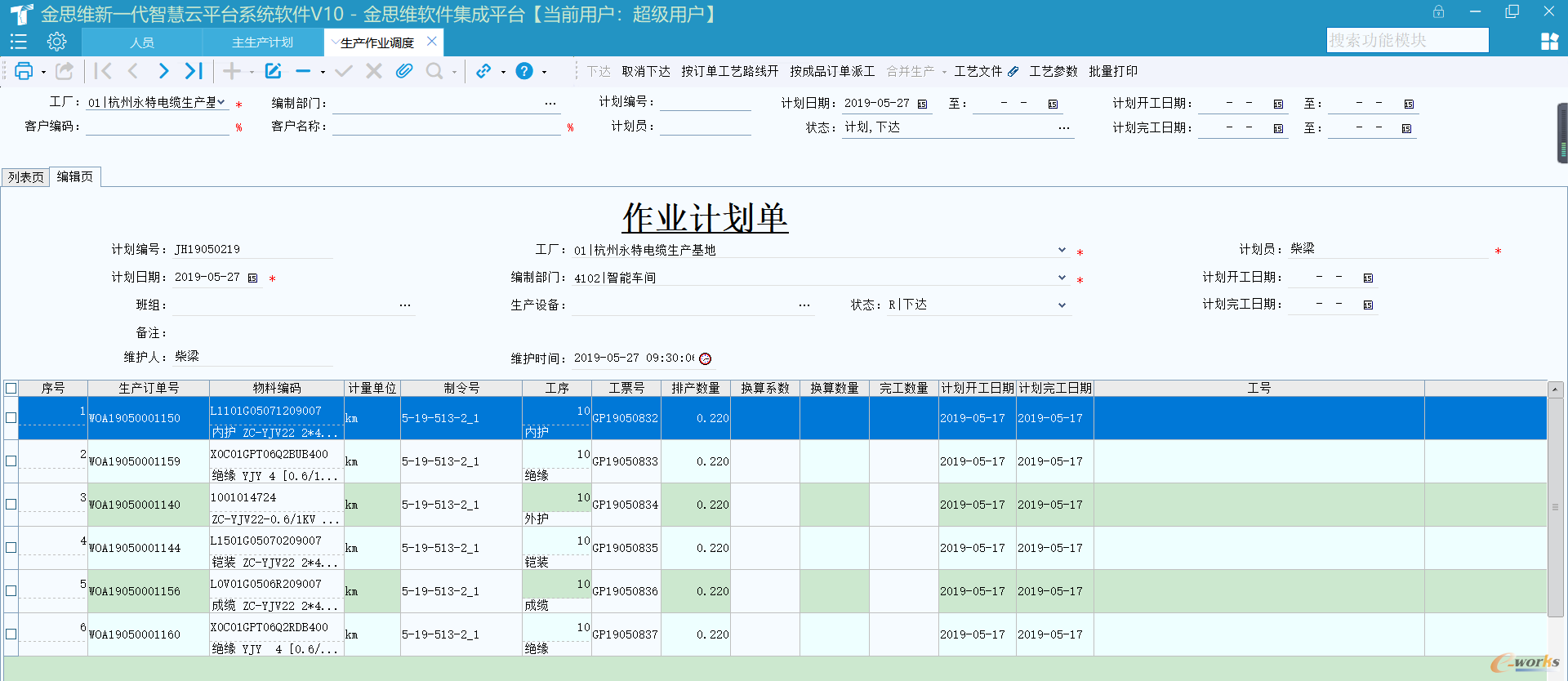1568x681 pixels.
Task: Jump to last record arrow
Action: click(194, 71)
